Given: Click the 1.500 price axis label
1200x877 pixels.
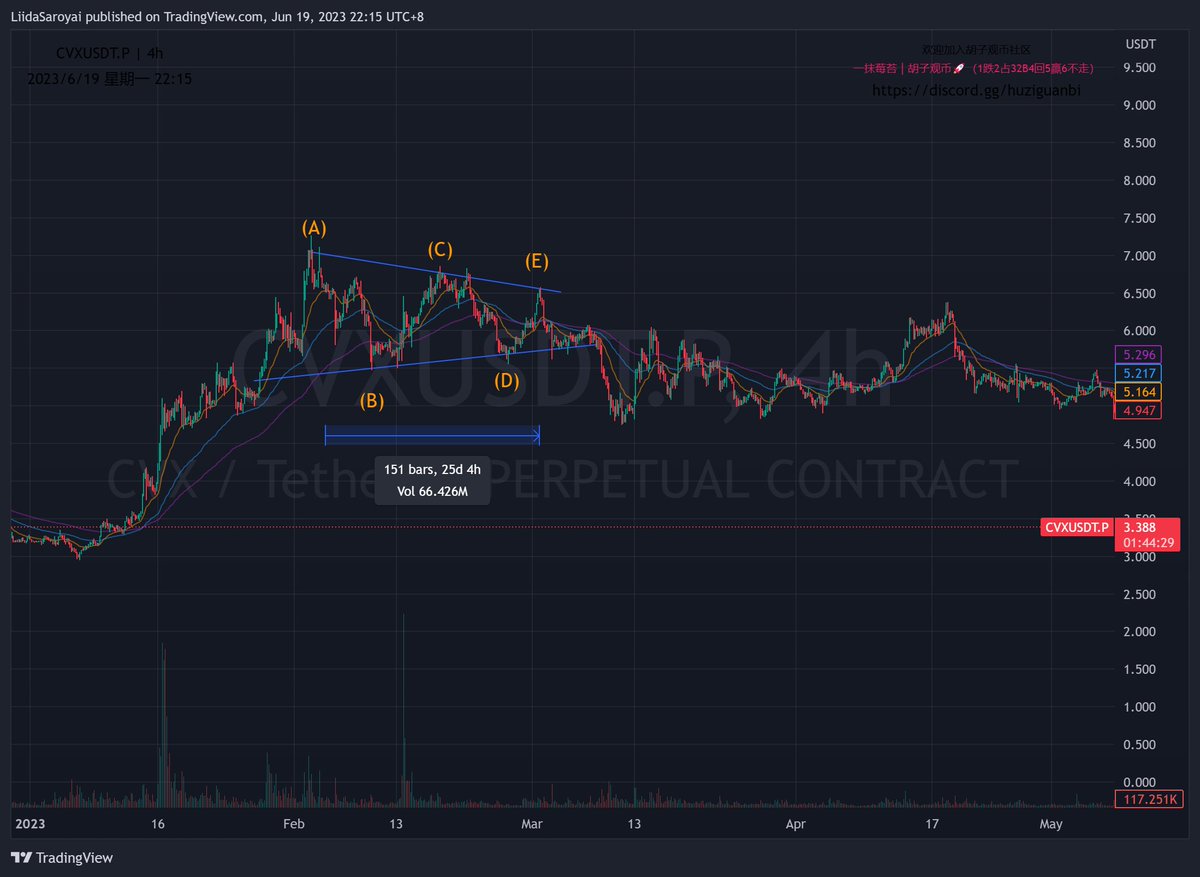Looking at the screenshot, I should [x=1140, y=670].
